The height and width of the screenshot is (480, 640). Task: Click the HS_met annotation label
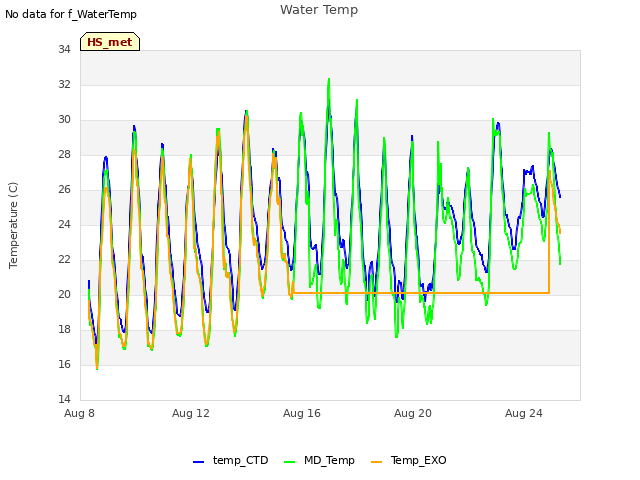tap(110, 42)
